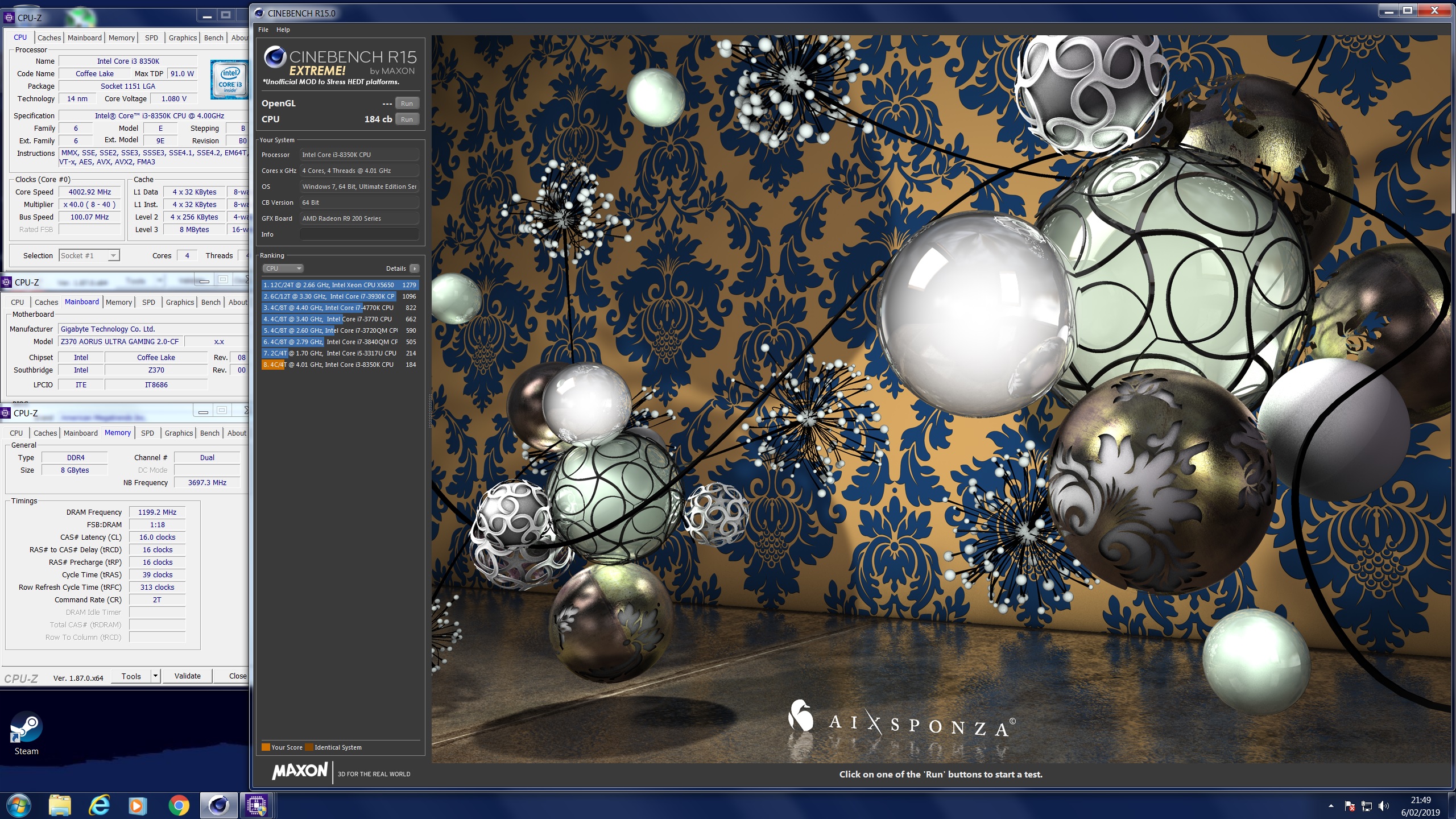Viewport: 1456px width, 819px height.
Task: Click the DRAM Frequency value 1199.2 MHz
Action: [157, 512]
